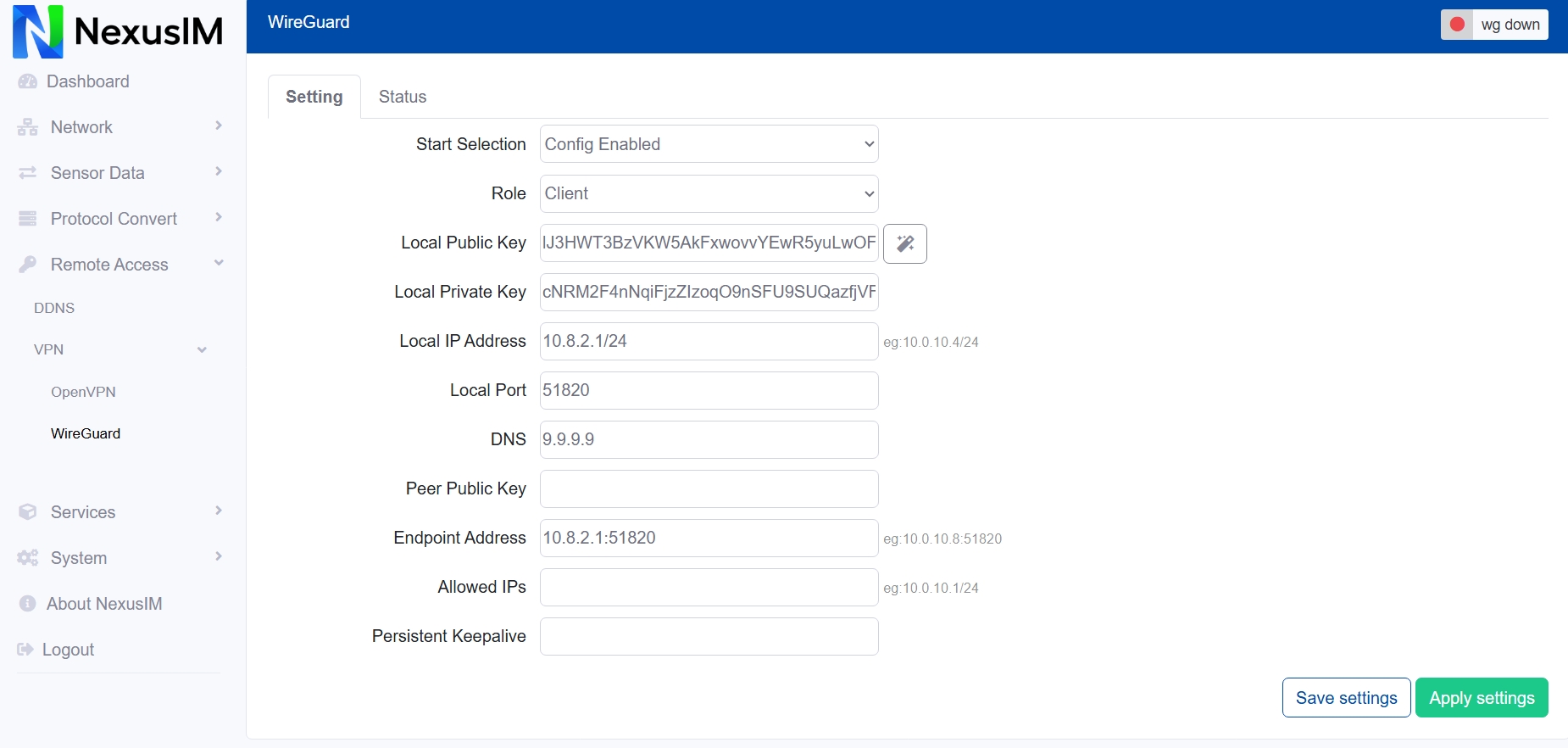Click the System gears icon

click(x=28, y=558)
